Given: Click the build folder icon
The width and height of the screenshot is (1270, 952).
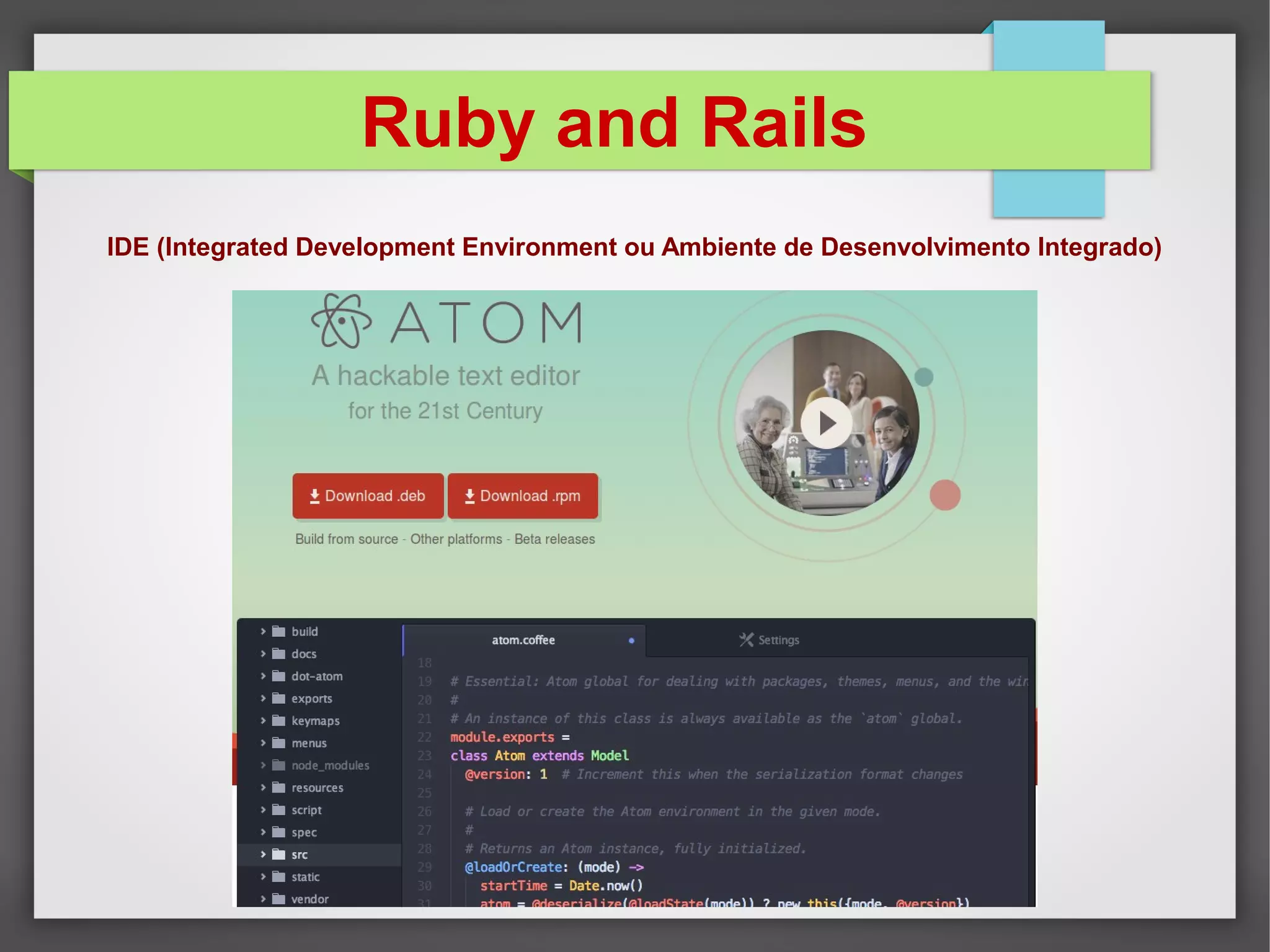Looking at the screenshot, I should coord(279,631).
